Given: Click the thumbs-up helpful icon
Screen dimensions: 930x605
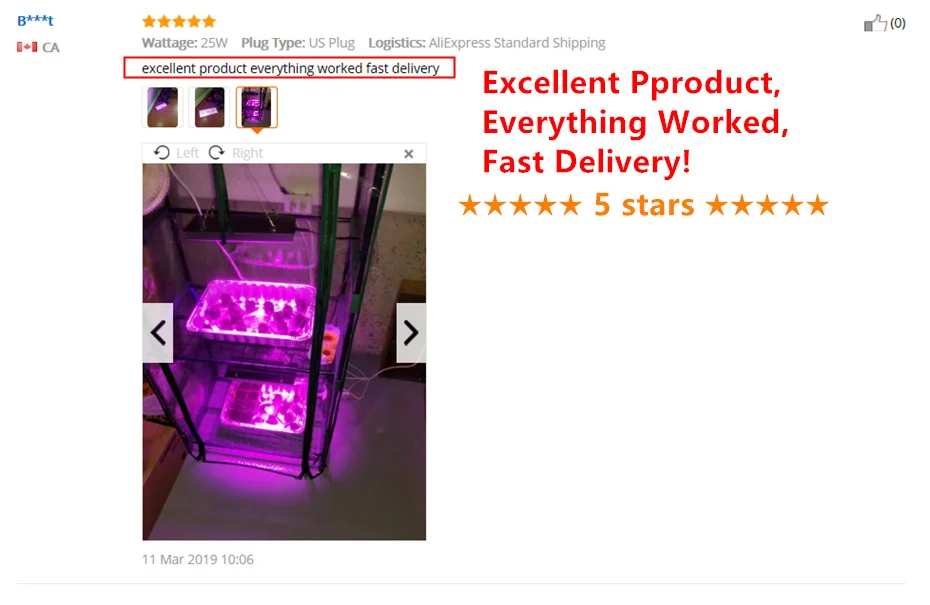Looking at the screenshot, I should [x=875, y=23].
